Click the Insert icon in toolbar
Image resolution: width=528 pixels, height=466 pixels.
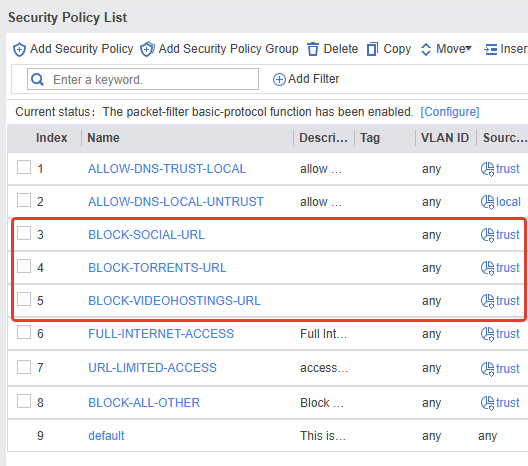(x=491, y=49)
